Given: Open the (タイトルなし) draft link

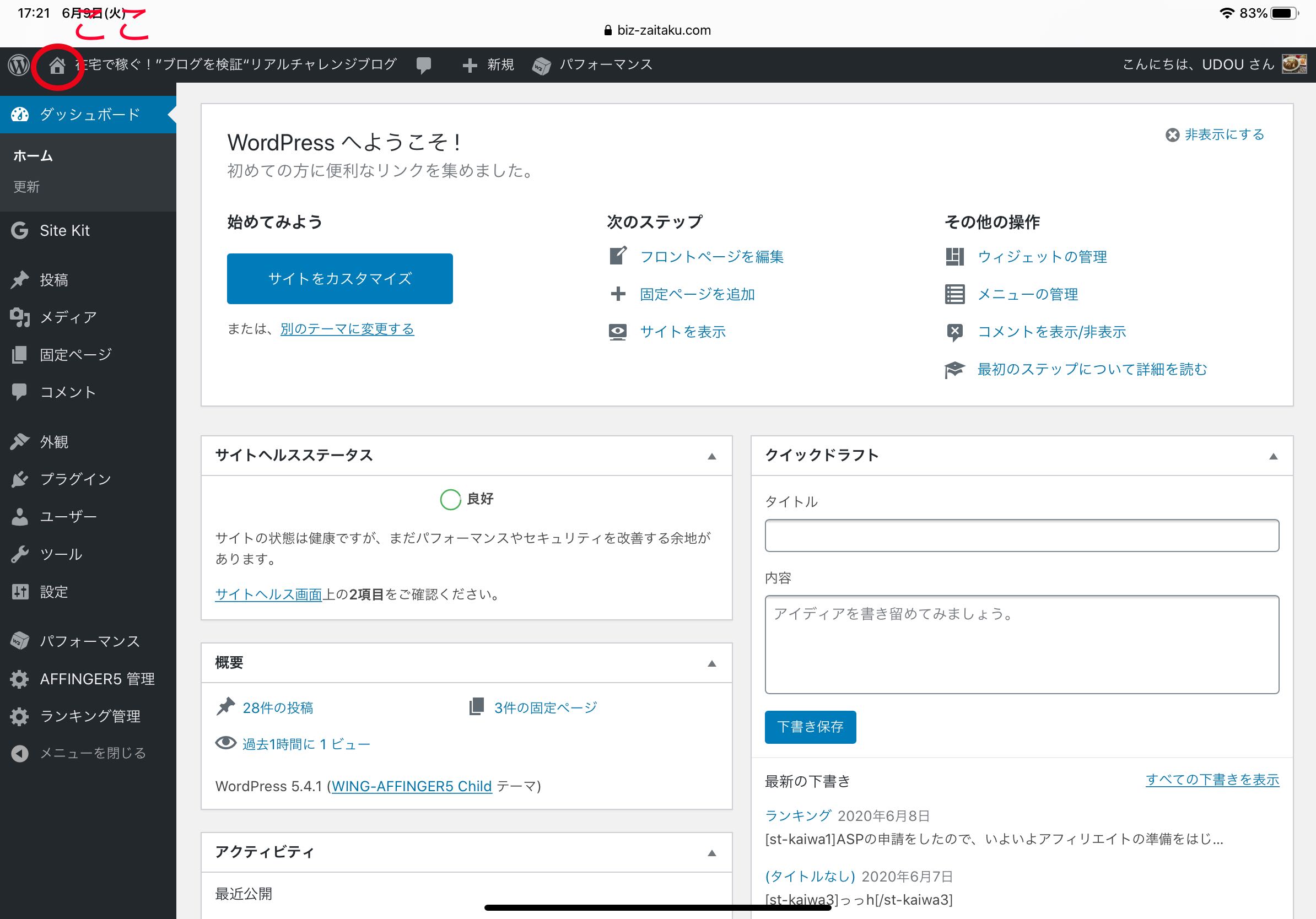Looking at the screenshot, I should click(810, 876).
